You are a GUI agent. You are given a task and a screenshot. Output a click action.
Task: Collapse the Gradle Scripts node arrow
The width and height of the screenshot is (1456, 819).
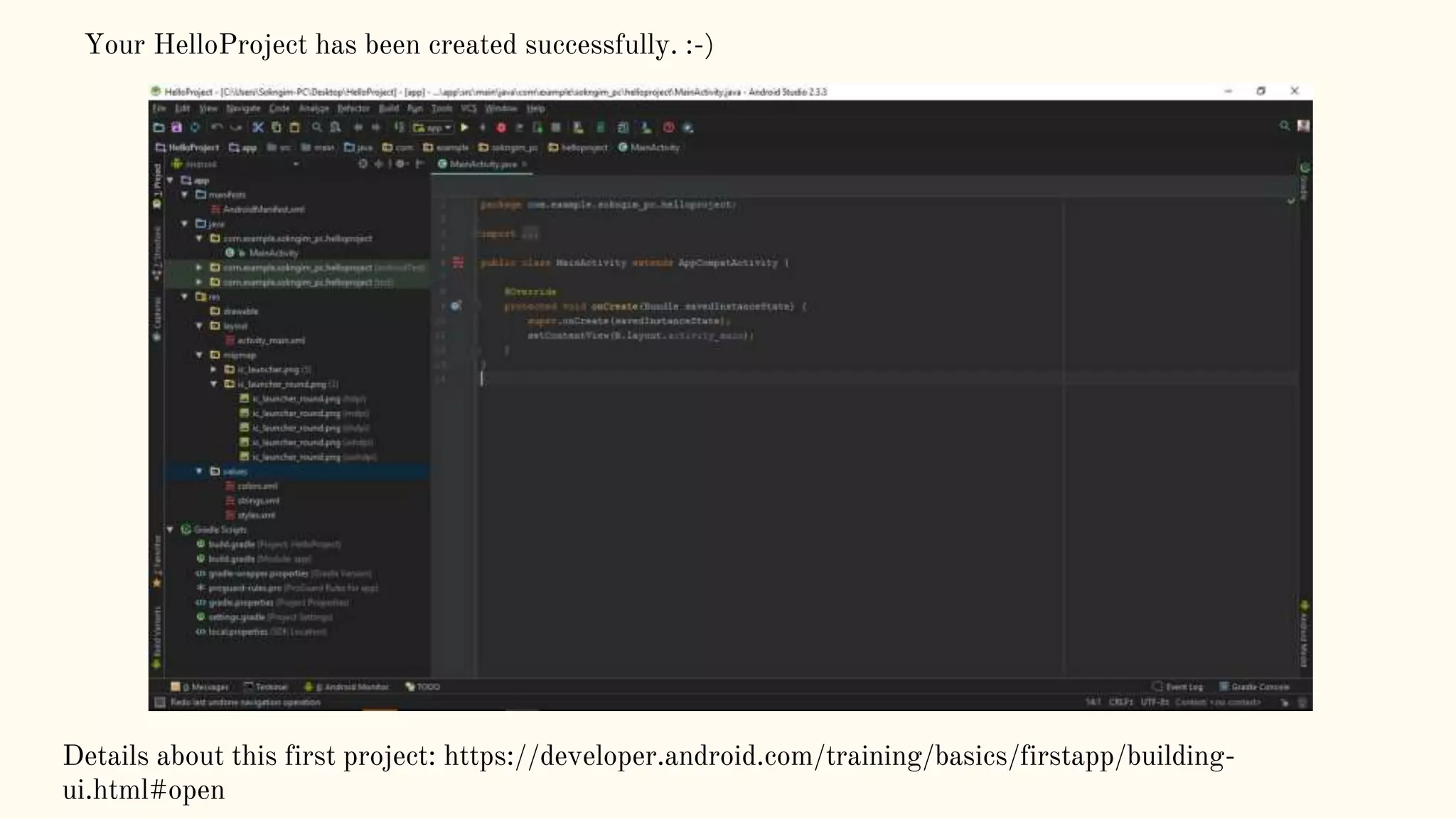[x=171, y=530]
